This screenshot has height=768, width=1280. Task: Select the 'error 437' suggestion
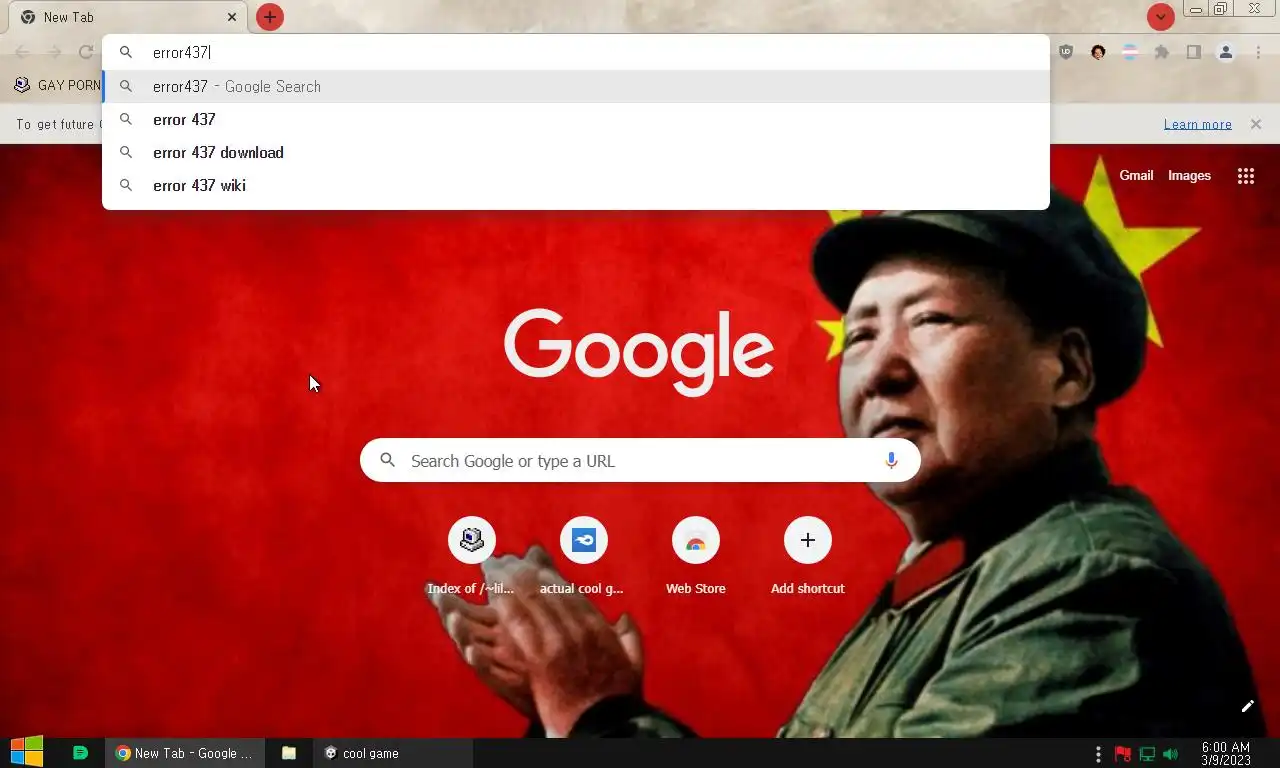point(576,119)
